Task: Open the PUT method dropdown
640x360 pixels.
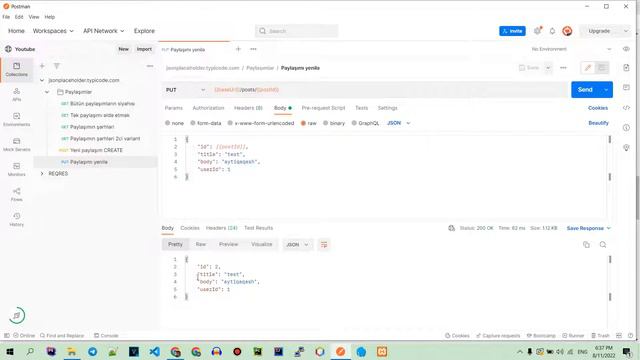Action: point(186,90)
